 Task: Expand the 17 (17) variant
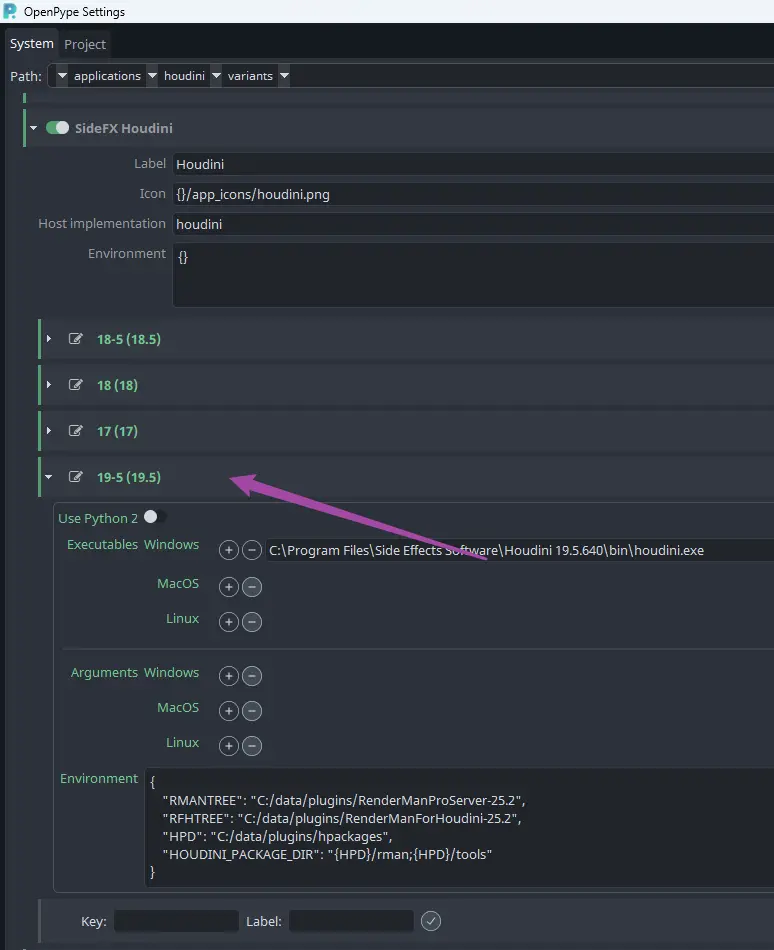coord(49,431)
